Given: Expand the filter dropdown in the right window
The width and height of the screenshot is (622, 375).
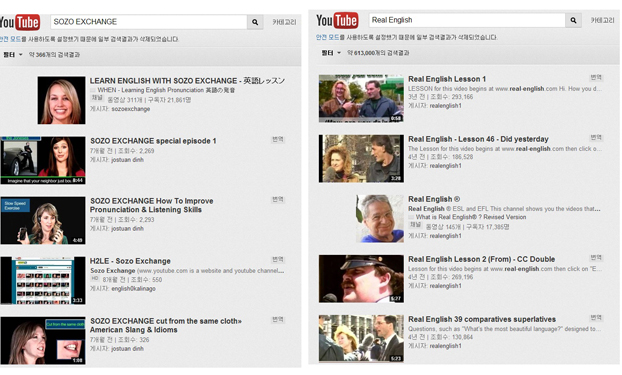Looking at the screenshot, I should tap(331, 53).
